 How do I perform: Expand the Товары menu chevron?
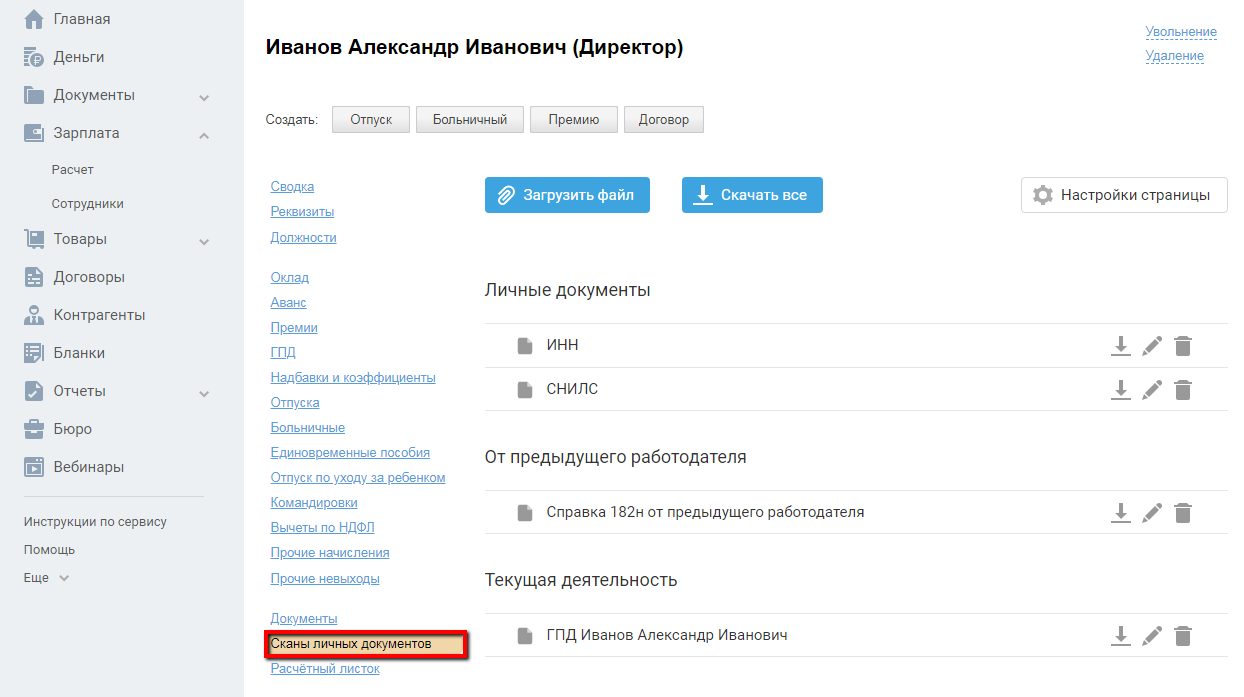point(204,241)
